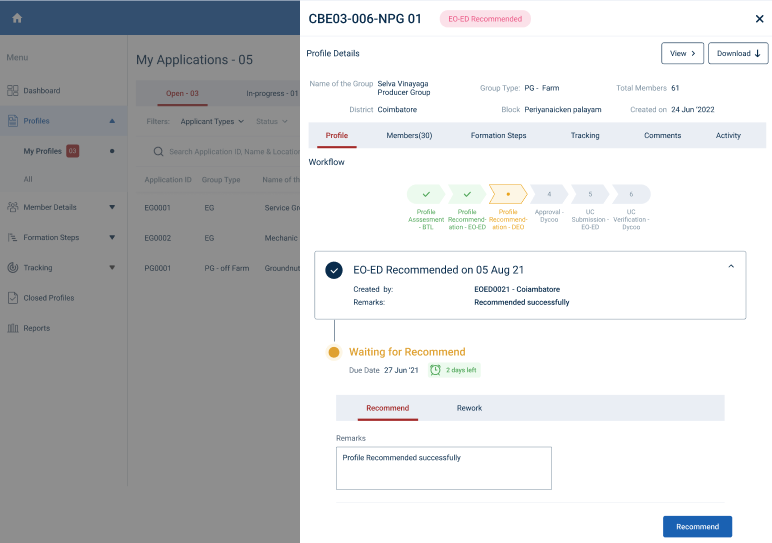Expand the Formation Steps sidebar menu
This screenshot has width=772, height=543.
(x=112, y=238)
